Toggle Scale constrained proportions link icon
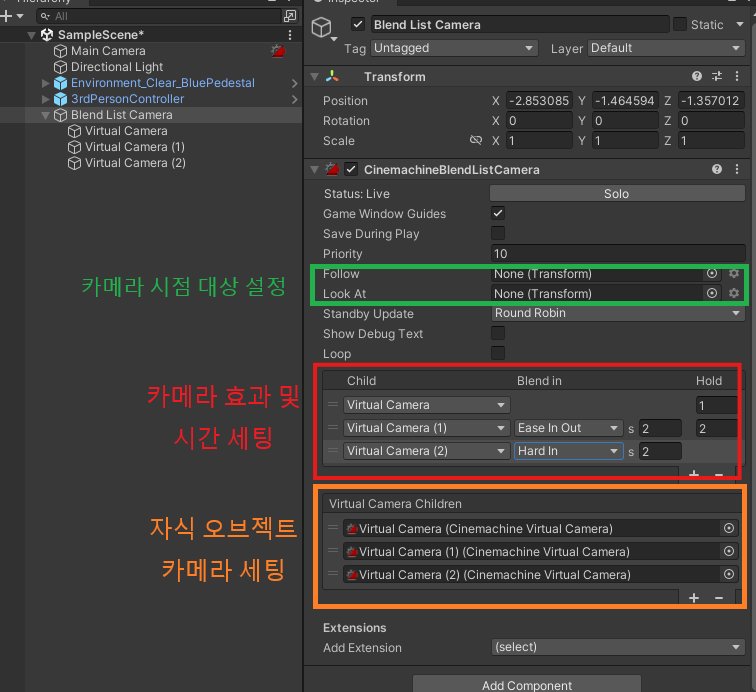Image resolution: width=756 pixels, height=692 pixels. coord(475,140)
